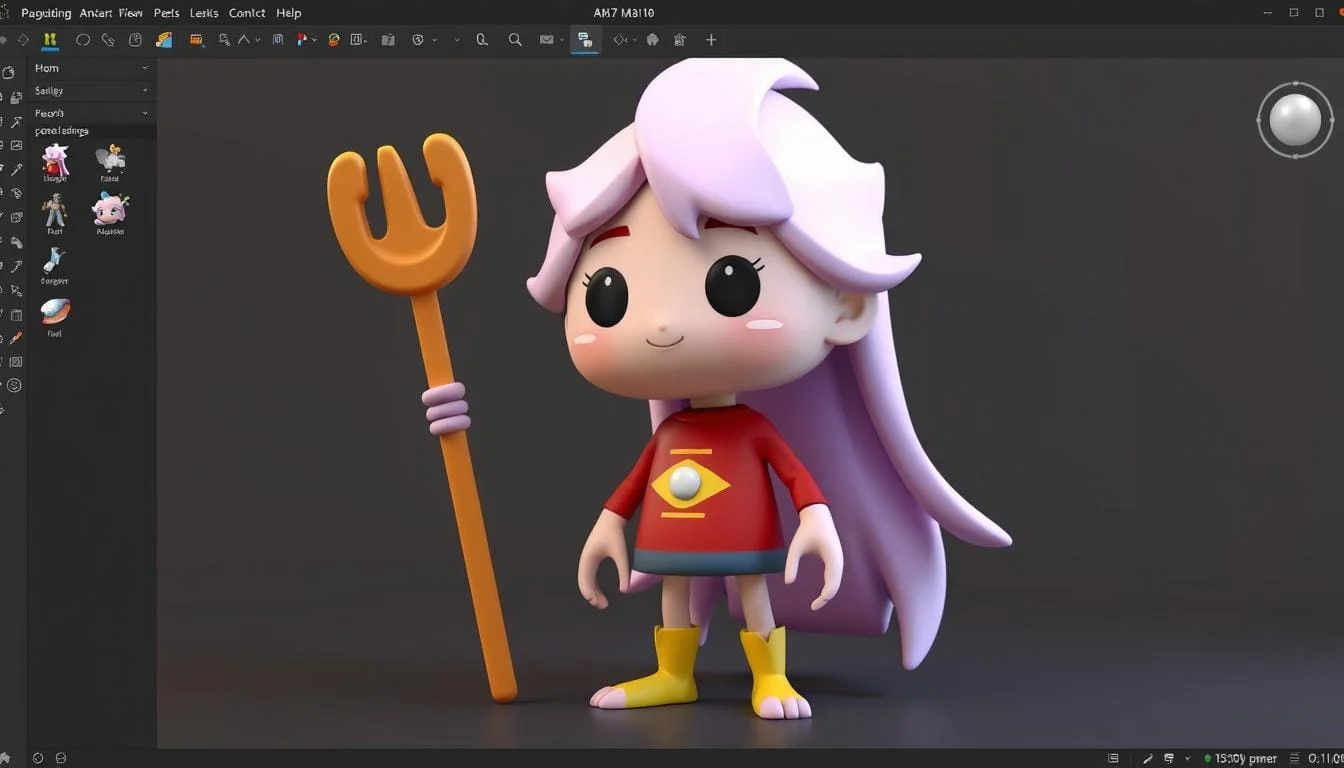Select the pink-haired red-shirt character thumbnail
Image resolution: width=1344 pixels, height=768 pixels.
tap(55, 160)
